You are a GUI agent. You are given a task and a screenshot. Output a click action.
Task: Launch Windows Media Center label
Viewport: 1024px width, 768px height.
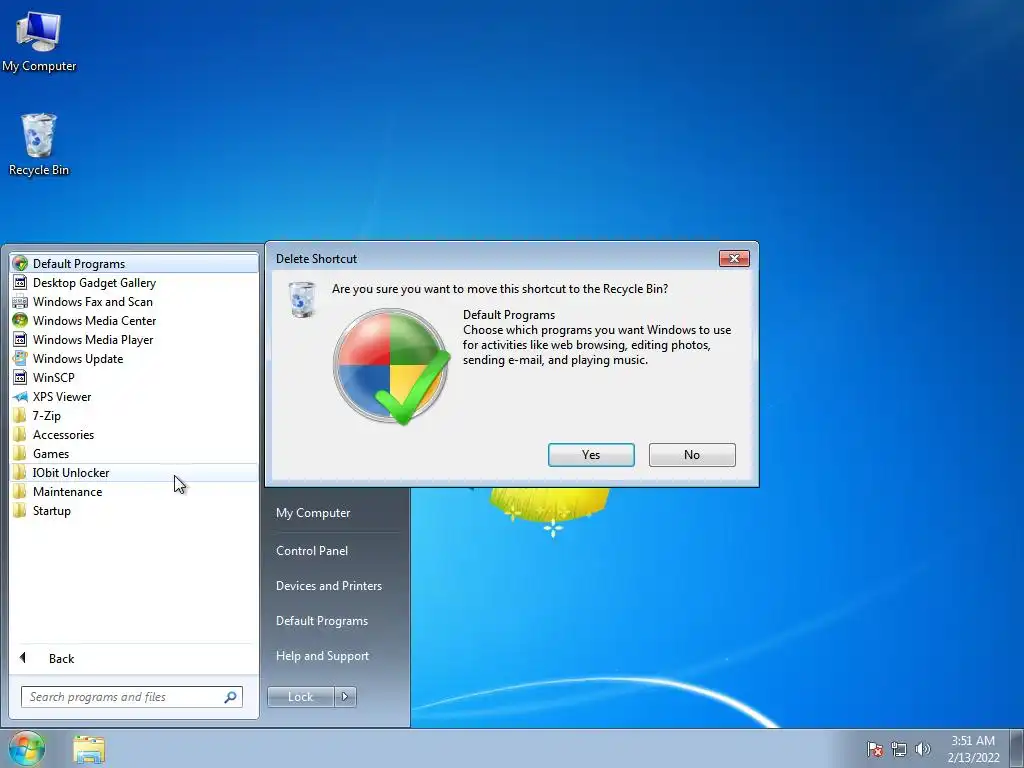(x=95, y=321)
